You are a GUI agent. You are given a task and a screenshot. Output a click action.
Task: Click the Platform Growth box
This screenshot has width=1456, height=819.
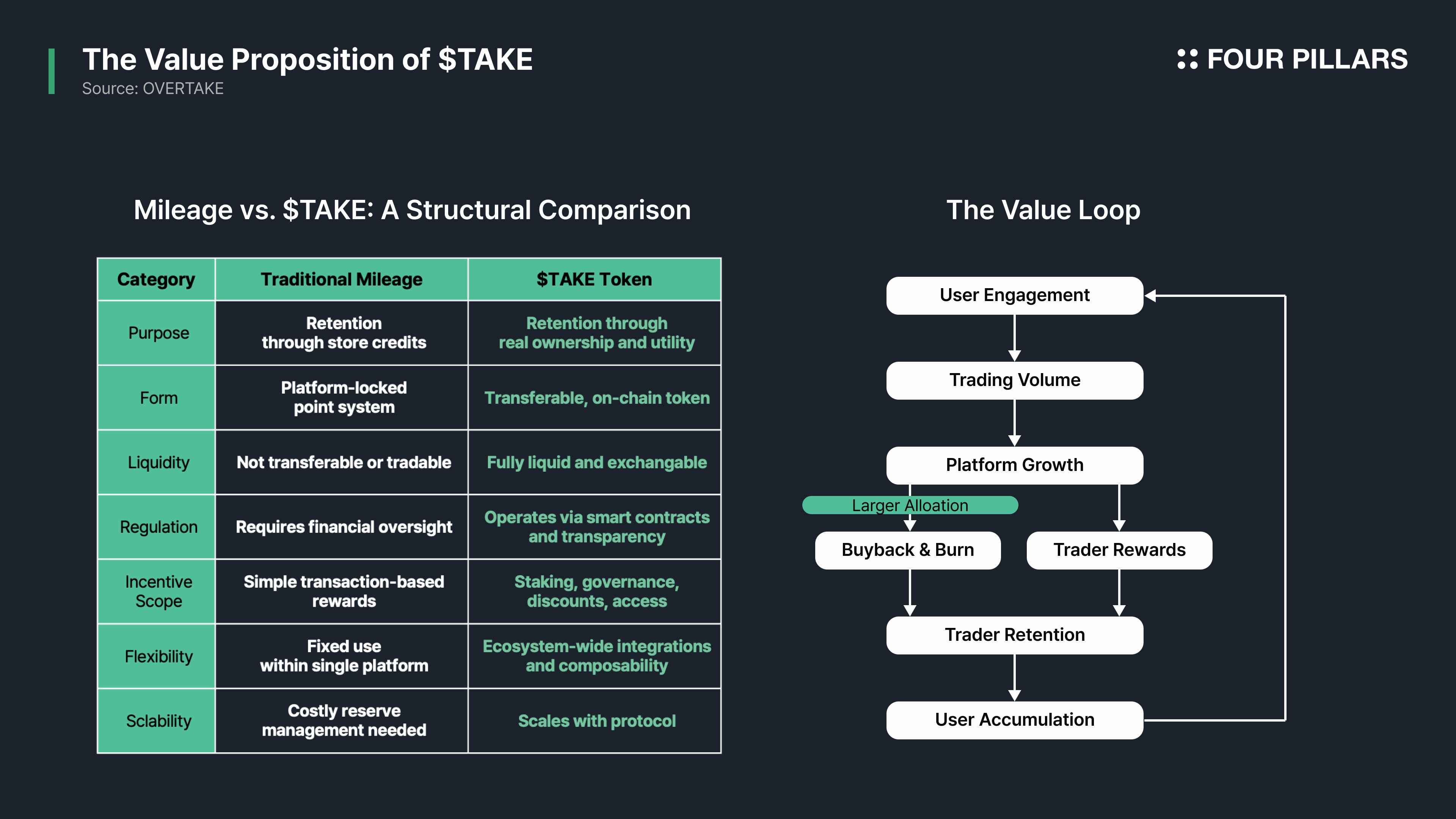[1014, 465]
